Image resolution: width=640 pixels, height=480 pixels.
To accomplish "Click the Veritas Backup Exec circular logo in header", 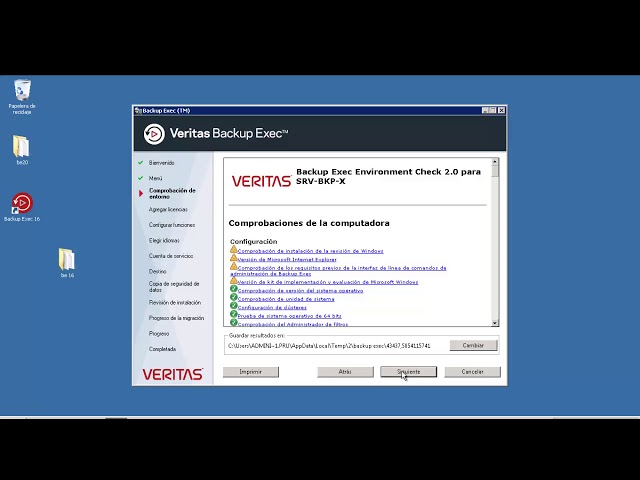I will tap(154, 134).
